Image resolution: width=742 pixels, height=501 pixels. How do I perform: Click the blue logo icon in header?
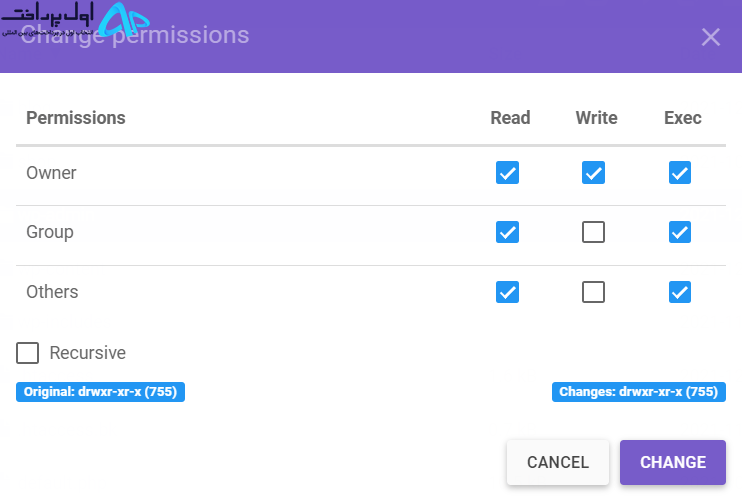tap(124, 20)
